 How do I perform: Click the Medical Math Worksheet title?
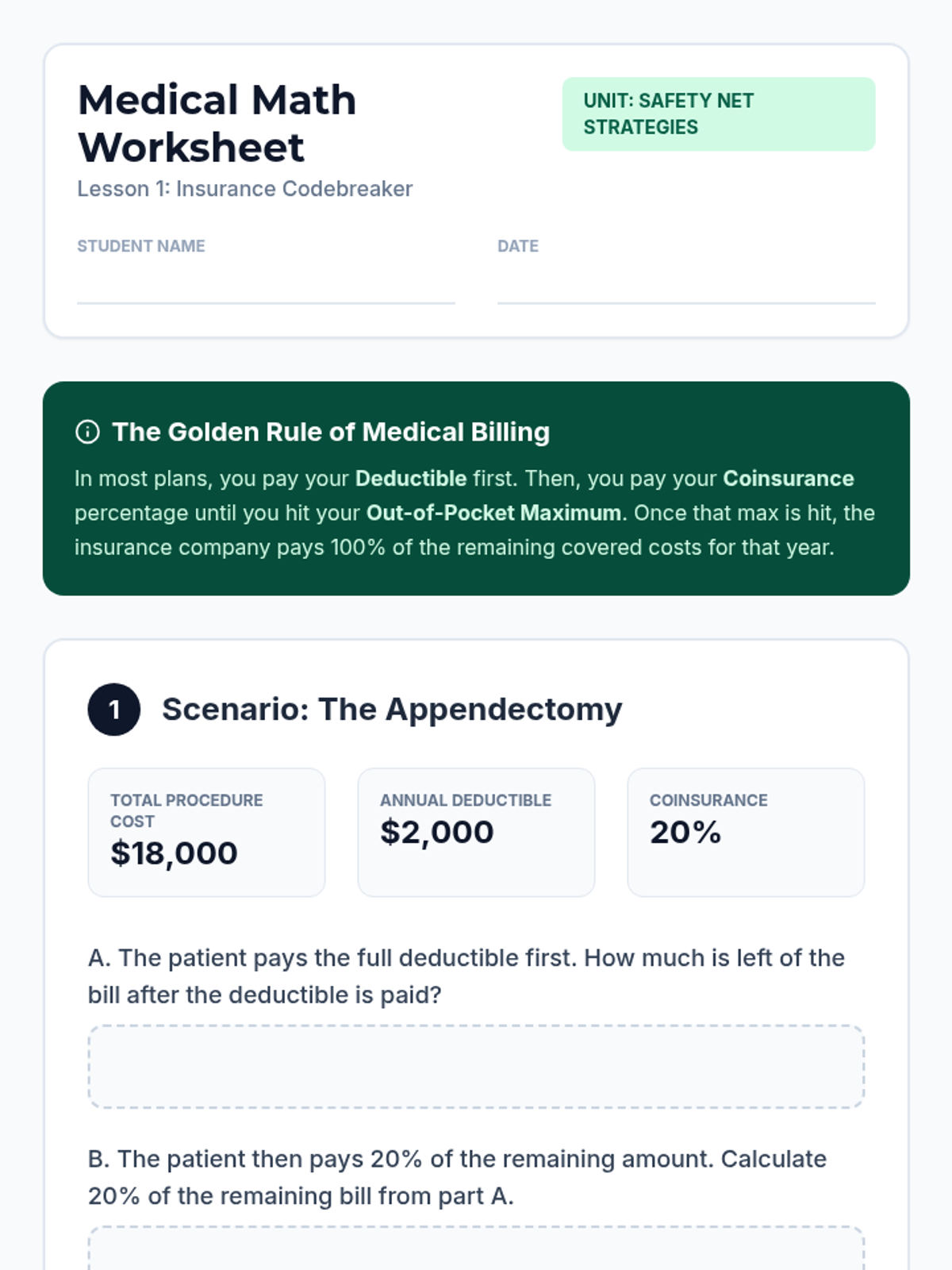pyautogui.click(x=217, y=123)
